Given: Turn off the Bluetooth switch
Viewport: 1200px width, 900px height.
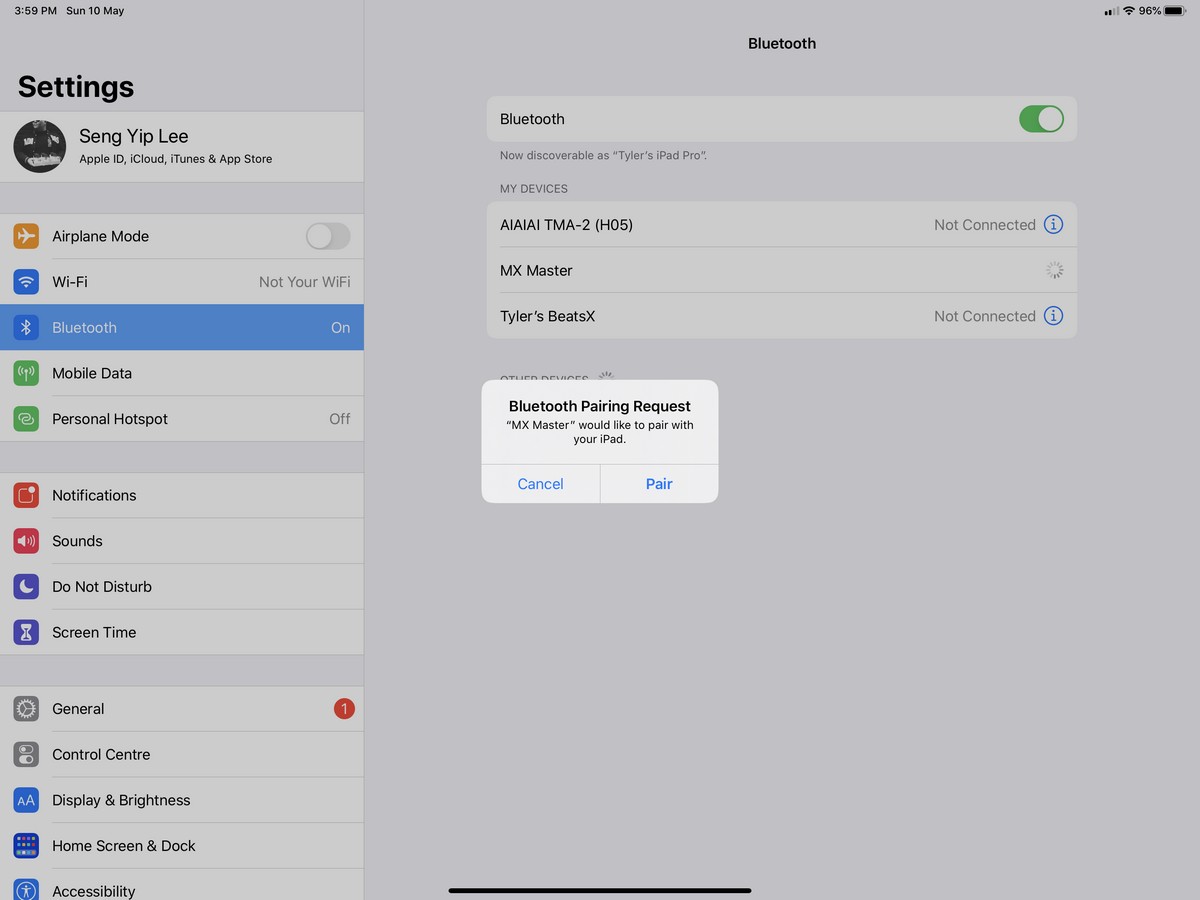Looking at the screenshot, I should [x=1041, y=119].
